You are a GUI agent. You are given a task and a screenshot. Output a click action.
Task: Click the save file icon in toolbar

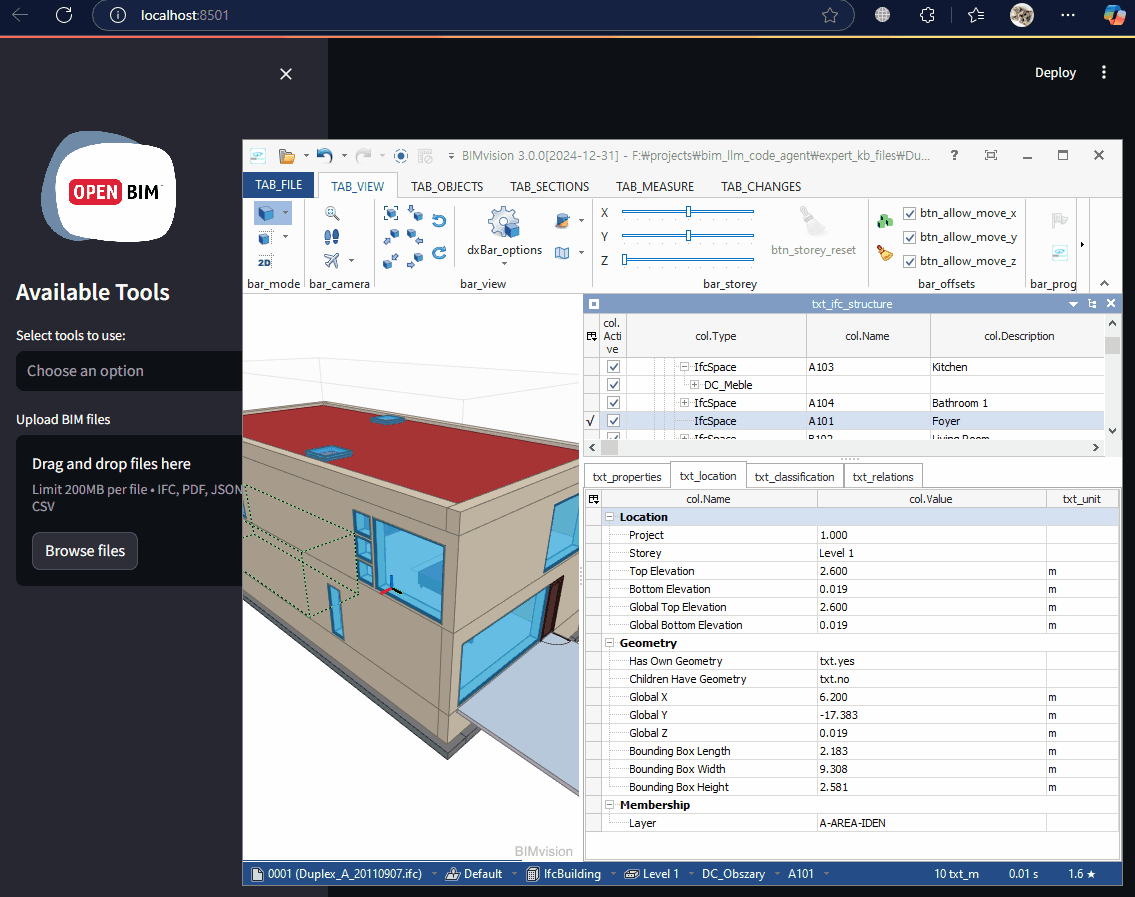coord(258,155)
